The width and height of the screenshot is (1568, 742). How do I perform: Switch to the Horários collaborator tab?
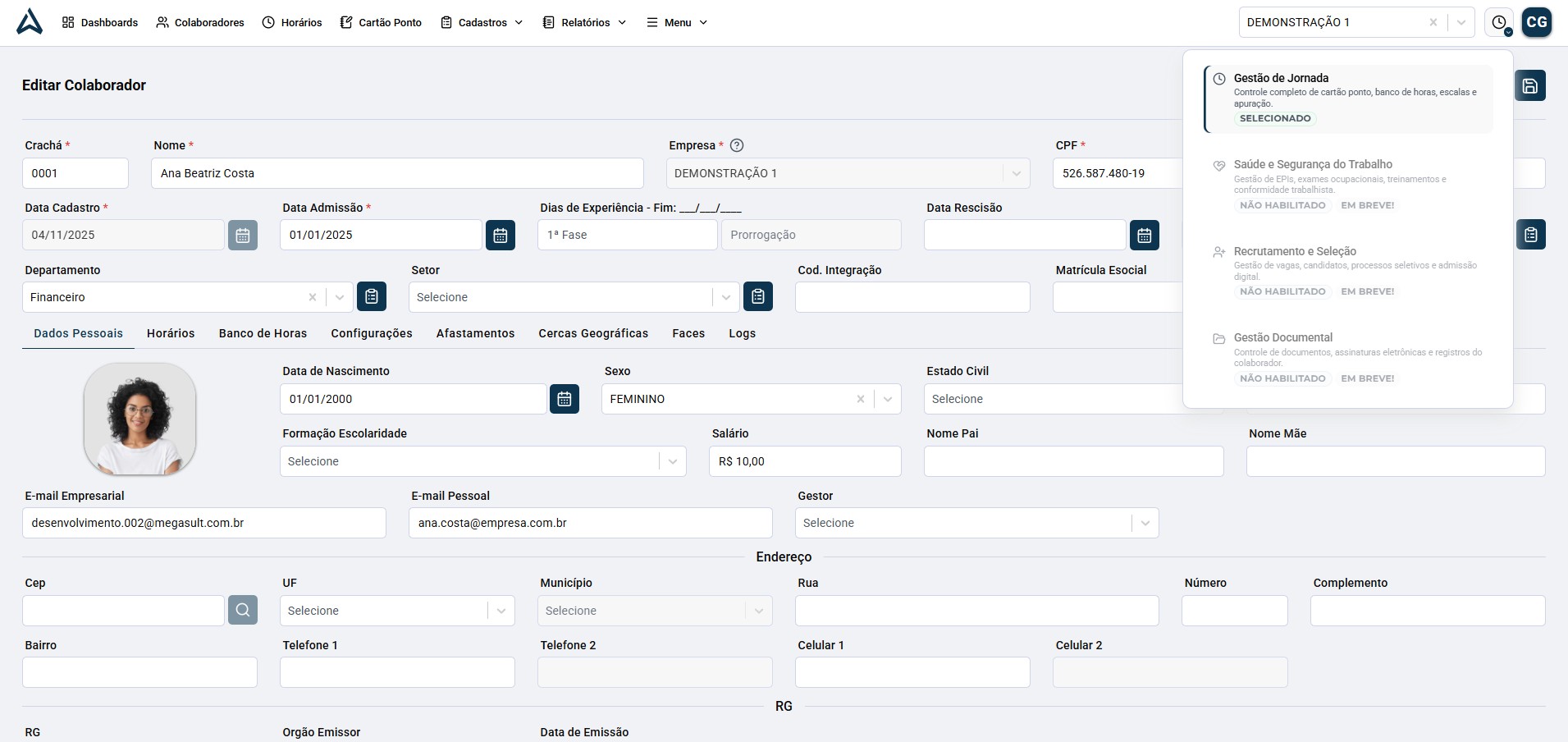pos(171,333)
